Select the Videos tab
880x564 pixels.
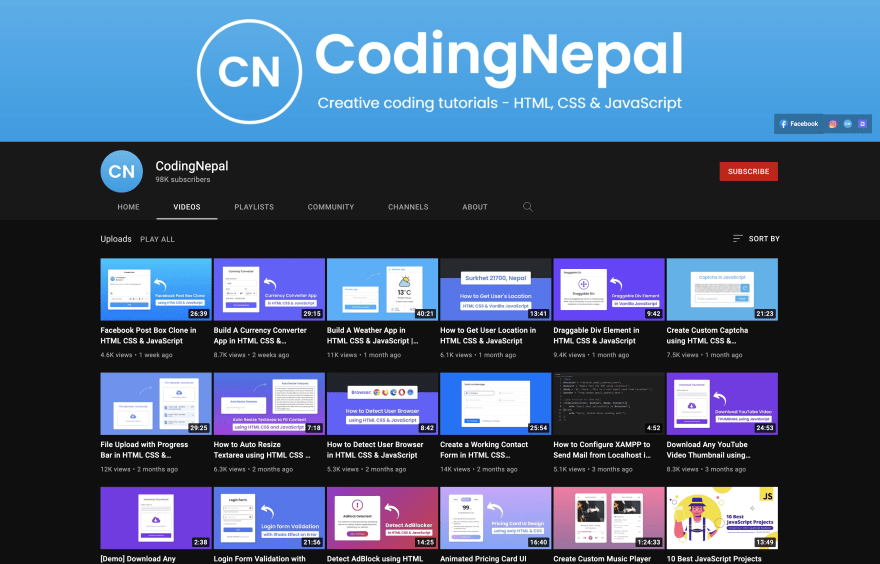coord(187,207)
